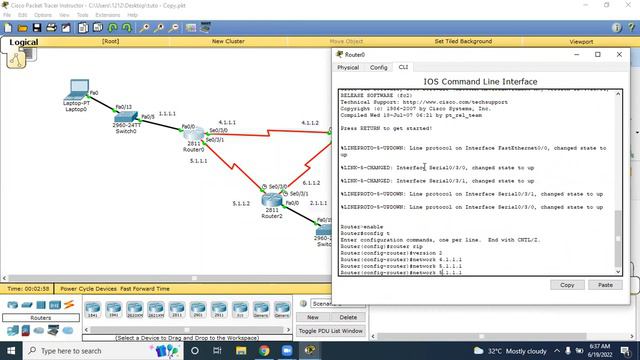Select the Hubs device category icon

(x=41, y=305)
